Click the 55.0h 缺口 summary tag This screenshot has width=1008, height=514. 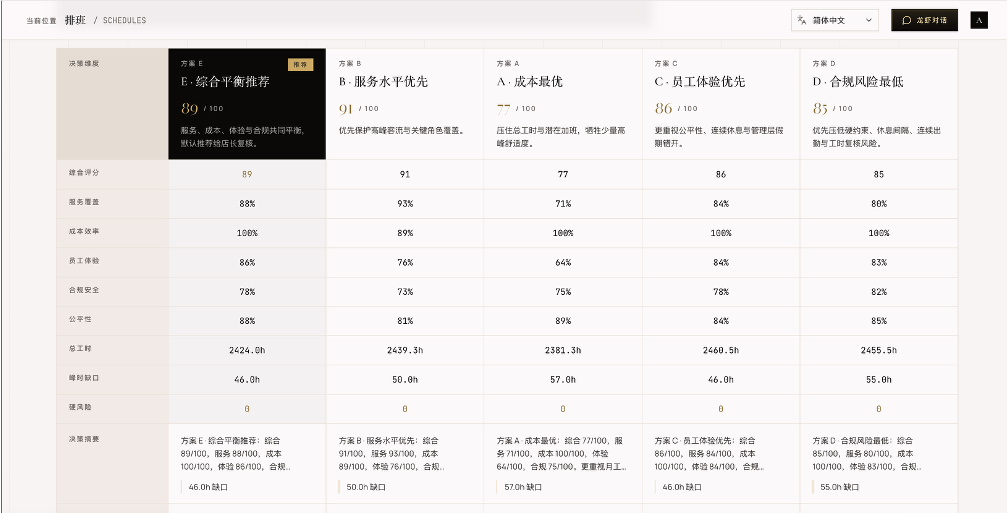835,487
